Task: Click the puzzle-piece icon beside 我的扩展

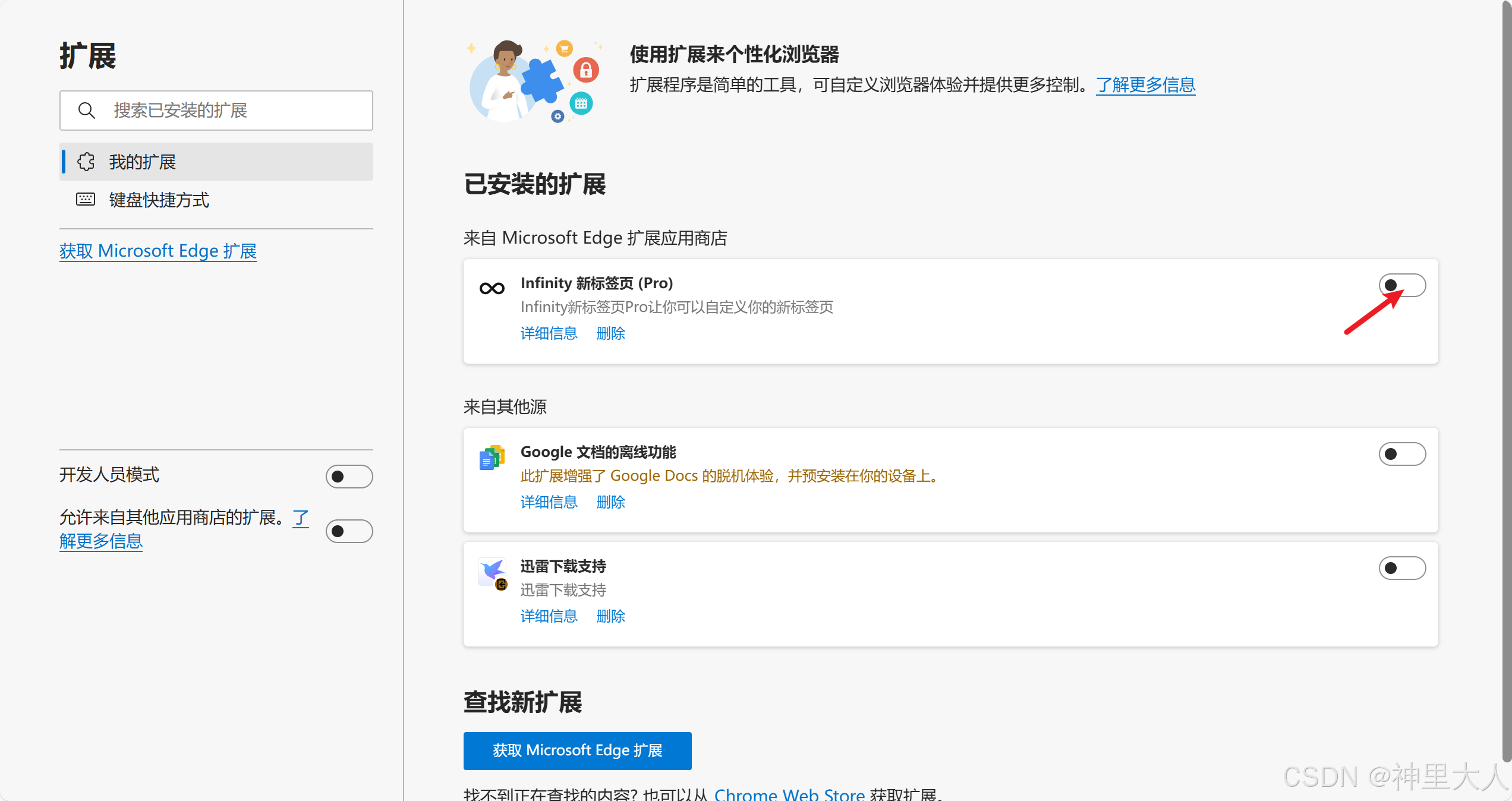Action: pos(86,162)
